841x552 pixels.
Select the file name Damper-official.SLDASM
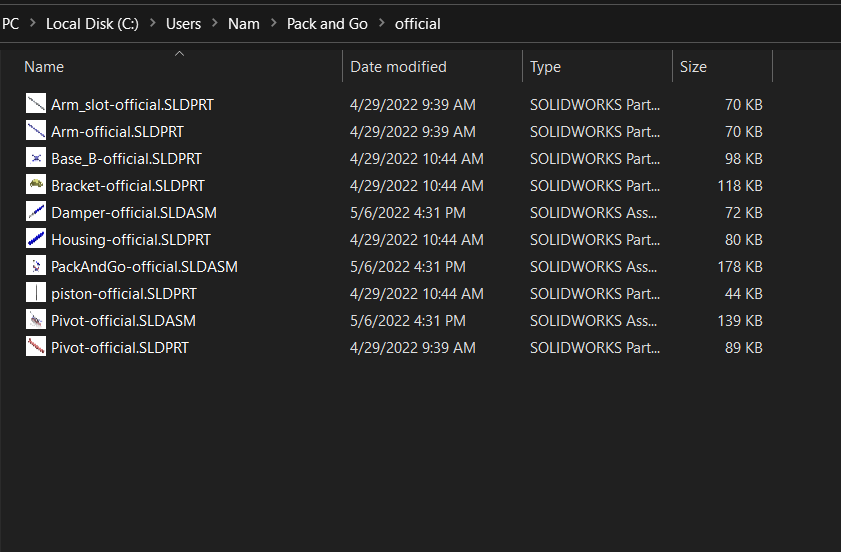(134, 212)
